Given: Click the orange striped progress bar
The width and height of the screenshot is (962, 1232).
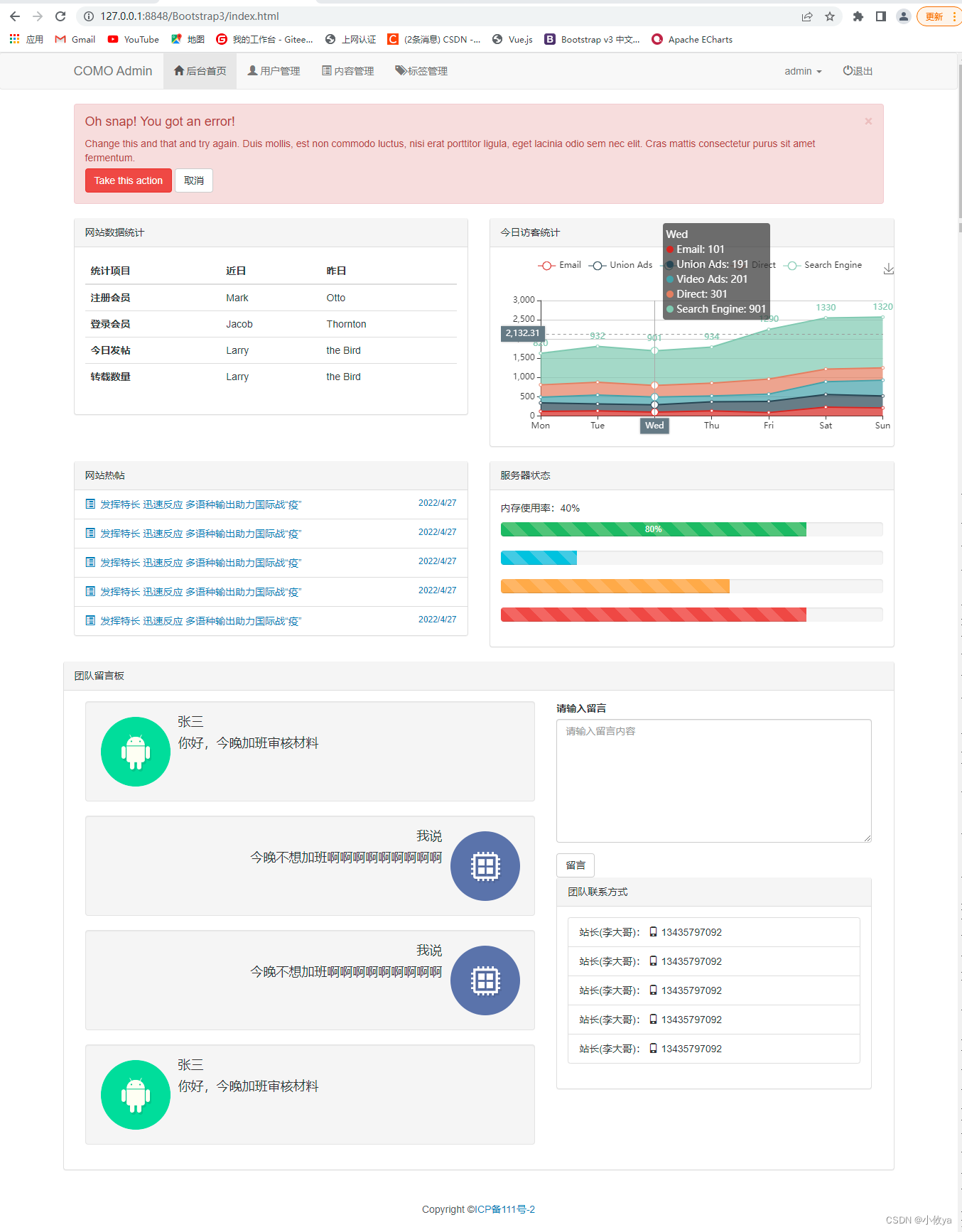Looking at the screenshot, I should click(615, 586).
